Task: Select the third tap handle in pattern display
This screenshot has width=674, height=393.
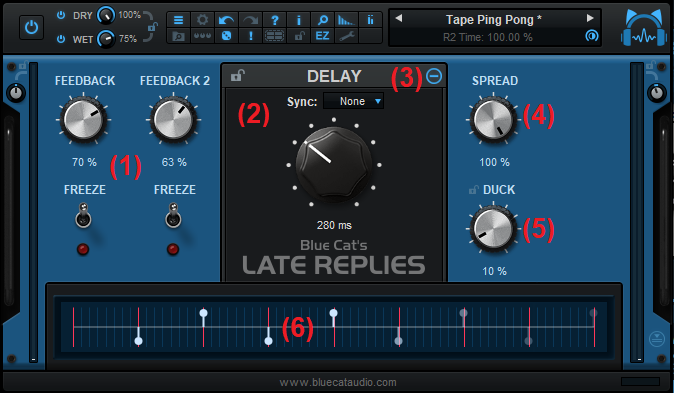Action: 268,341
